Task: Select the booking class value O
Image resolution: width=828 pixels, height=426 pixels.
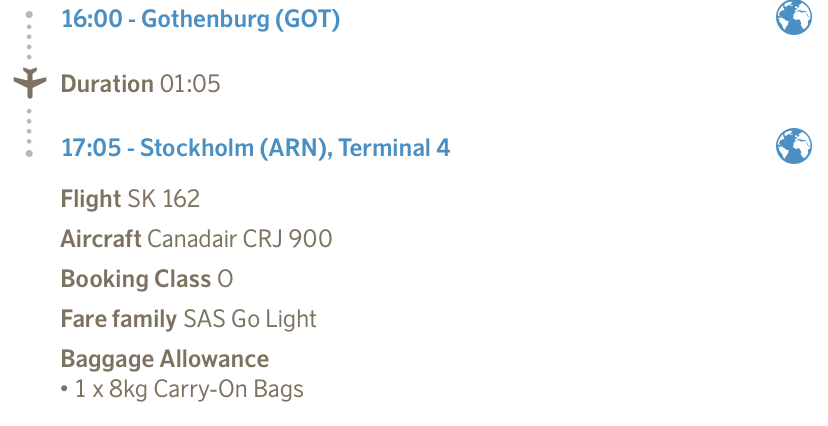Action: 225,279
